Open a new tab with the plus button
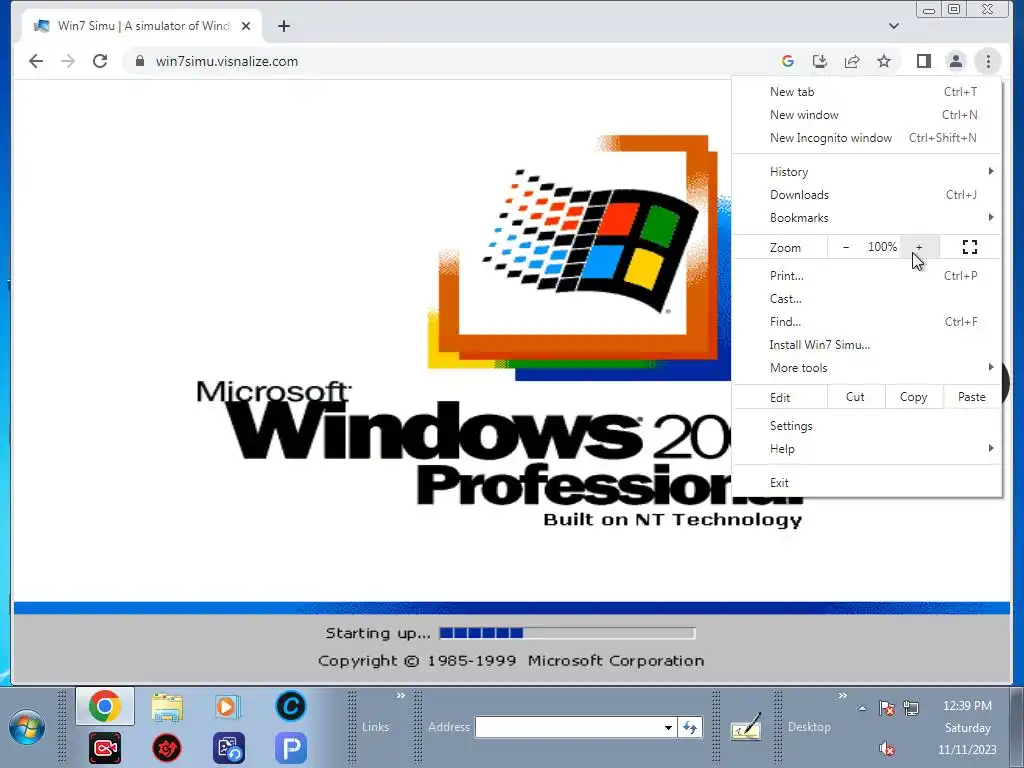This screenshot has width=1024, height=768. pos(283,26)
